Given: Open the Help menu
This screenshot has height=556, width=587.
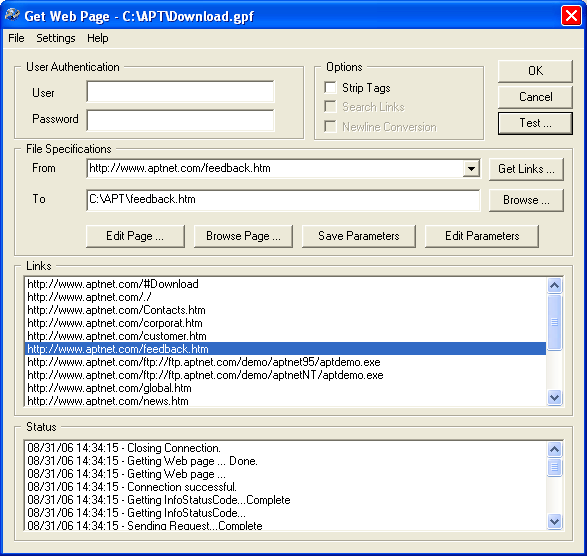Looking at the screenshot, I should pos(98,38).
